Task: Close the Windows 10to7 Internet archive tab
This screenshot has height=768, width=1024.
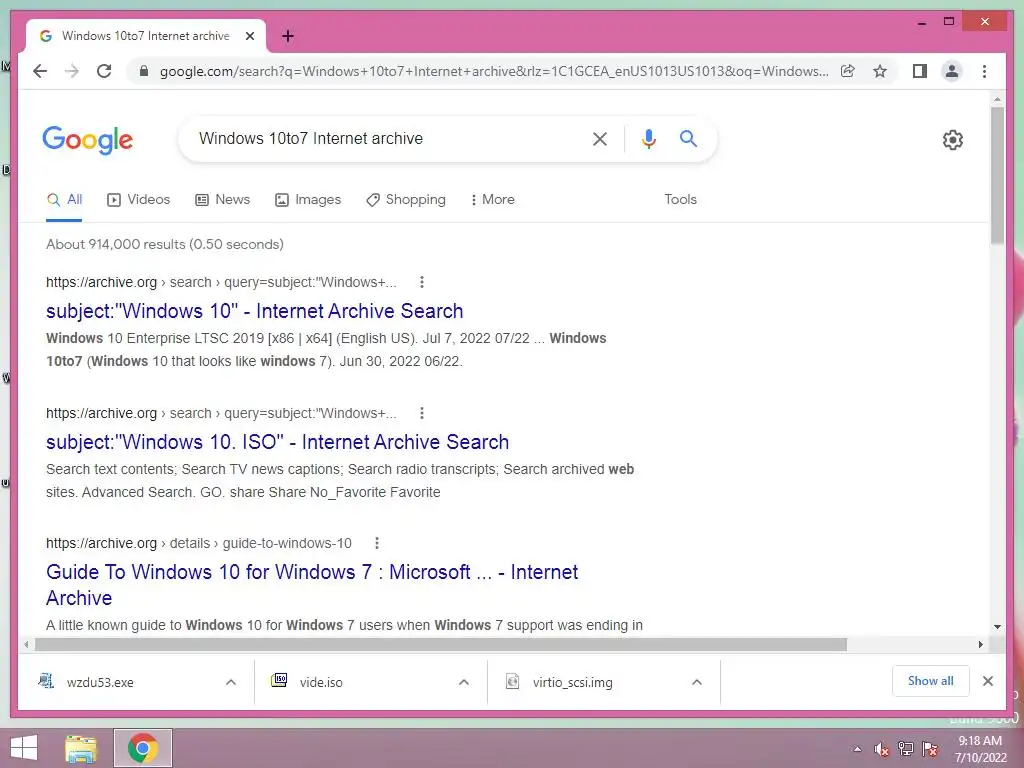Action: [x=249, y=36]
